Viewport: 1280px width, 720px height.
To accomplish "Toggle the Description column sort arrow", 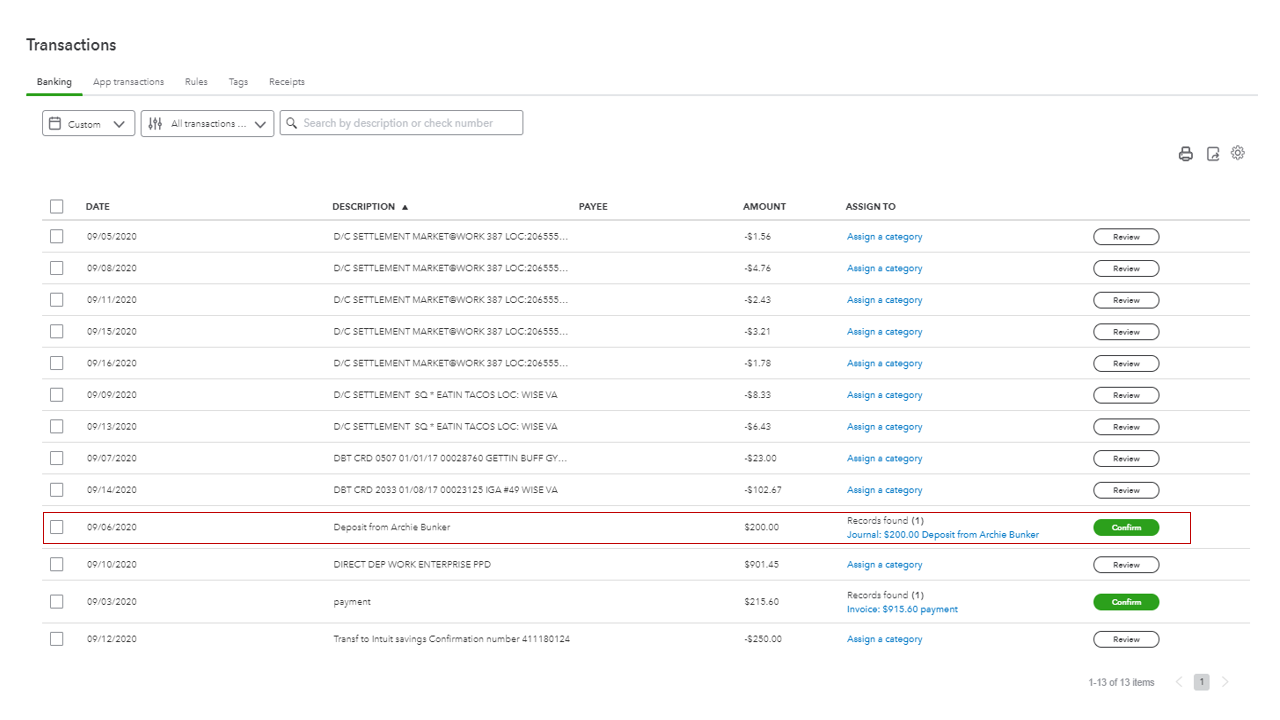I will (x=404, y=206).
